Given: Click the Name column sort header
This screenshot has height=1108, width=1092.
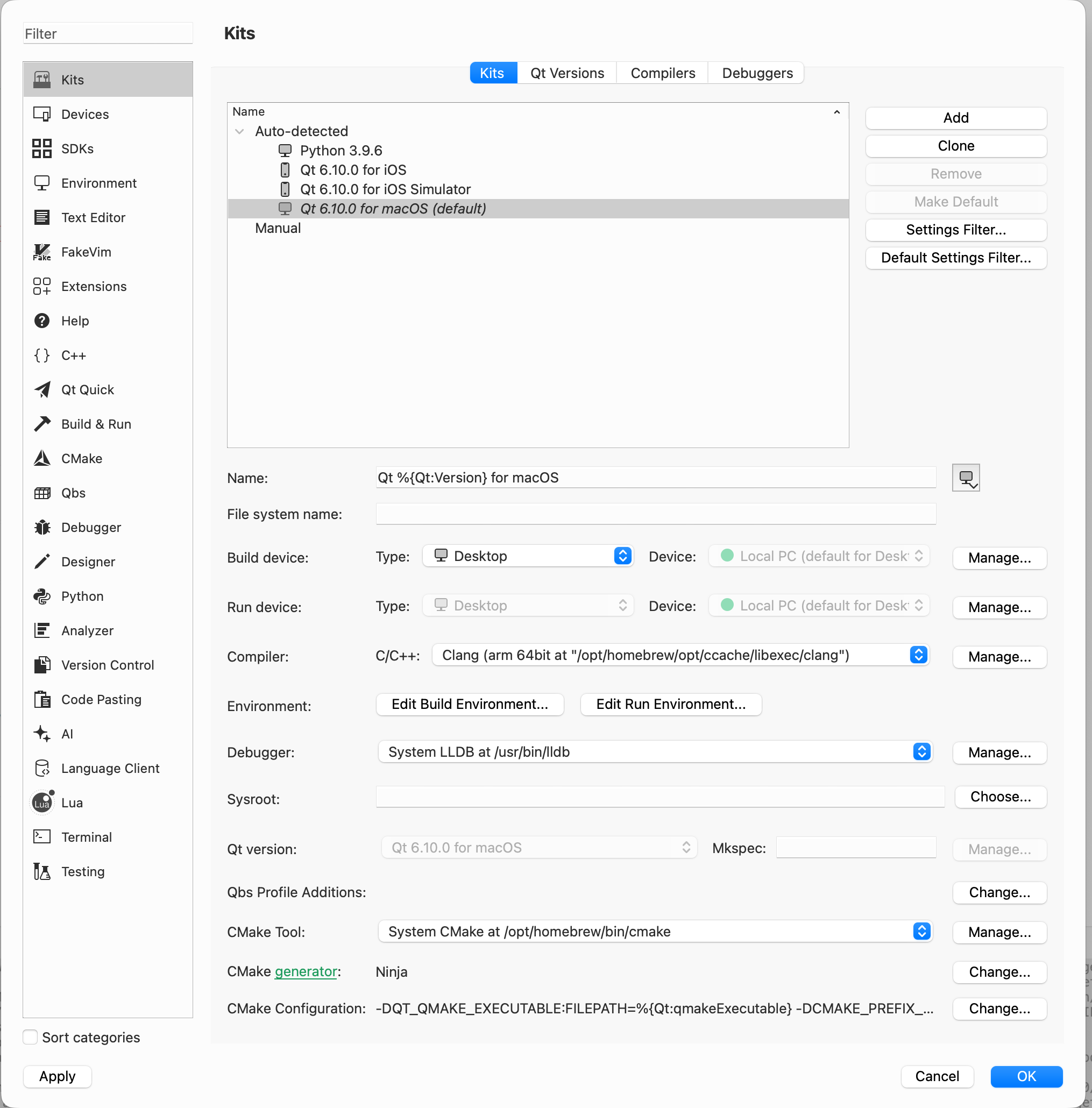Looking at the screenshot, I should point(537,111).
